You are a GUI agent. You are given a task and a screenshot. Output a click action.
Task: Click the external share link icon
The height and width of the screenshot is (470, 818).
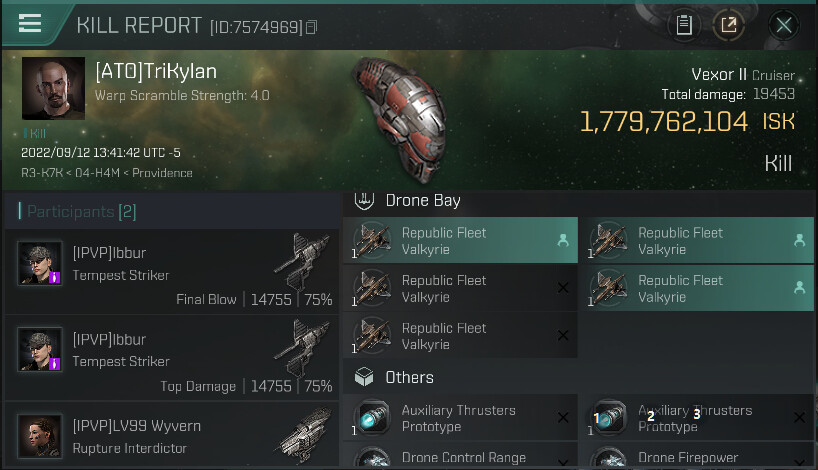tap(729, 25)
